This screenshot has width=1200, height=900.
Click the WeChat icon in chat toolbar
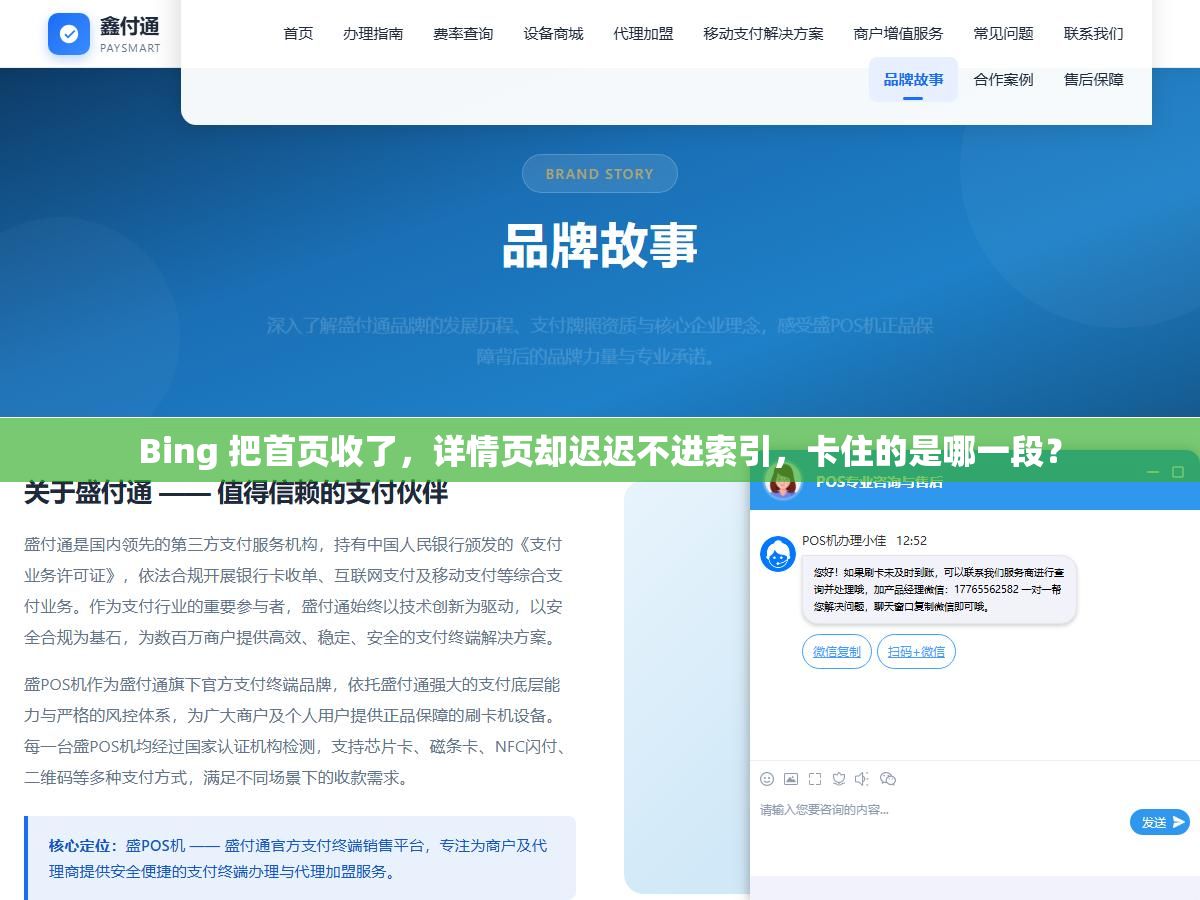(888, 778)
